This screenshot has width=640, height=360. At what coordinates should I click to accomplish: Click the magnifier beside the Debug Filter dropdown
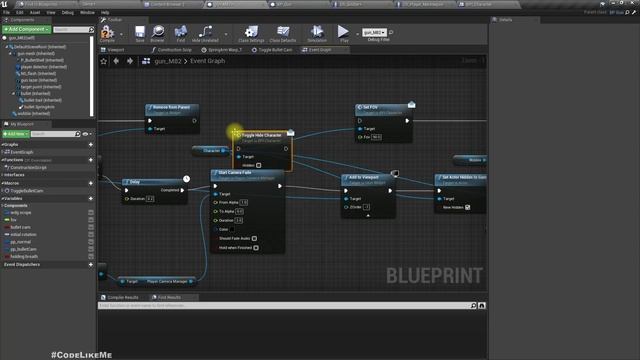coord(391,32)
